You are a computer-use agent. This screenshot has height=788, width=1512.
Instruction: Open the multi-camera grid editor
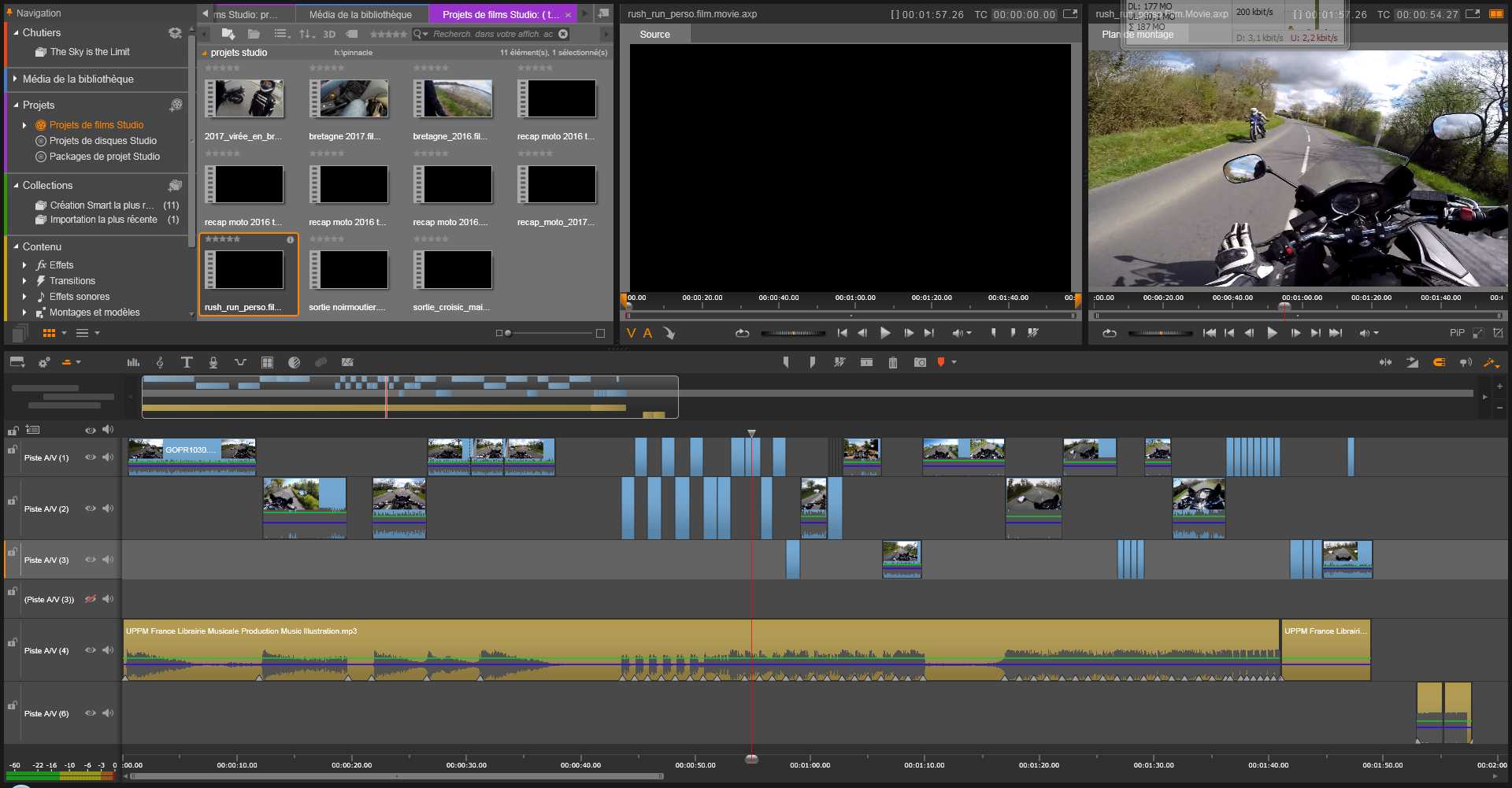pos(267,362)
